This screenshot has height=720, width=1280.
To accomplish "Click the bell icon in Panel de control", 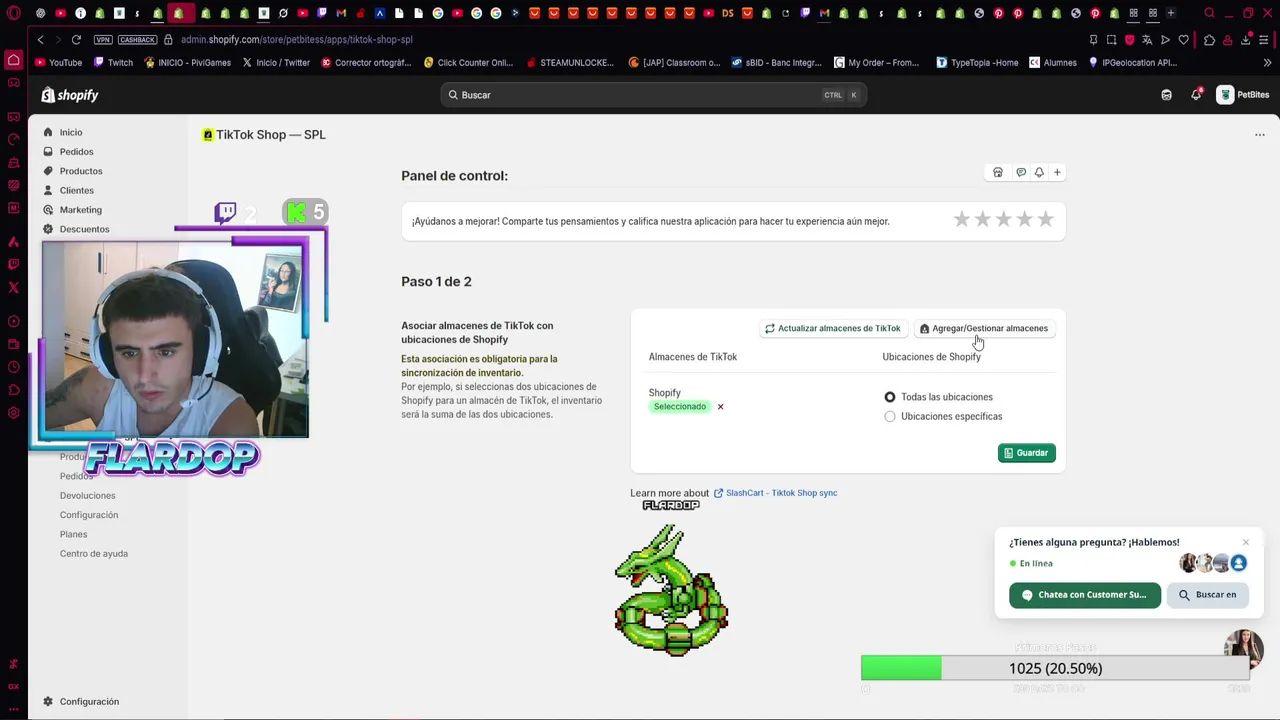I will (x=1039, y=172).
